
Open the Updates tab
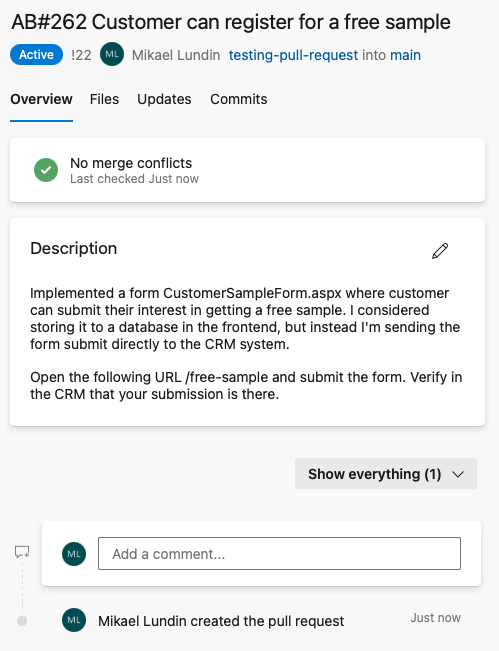(x=164, y=99)
